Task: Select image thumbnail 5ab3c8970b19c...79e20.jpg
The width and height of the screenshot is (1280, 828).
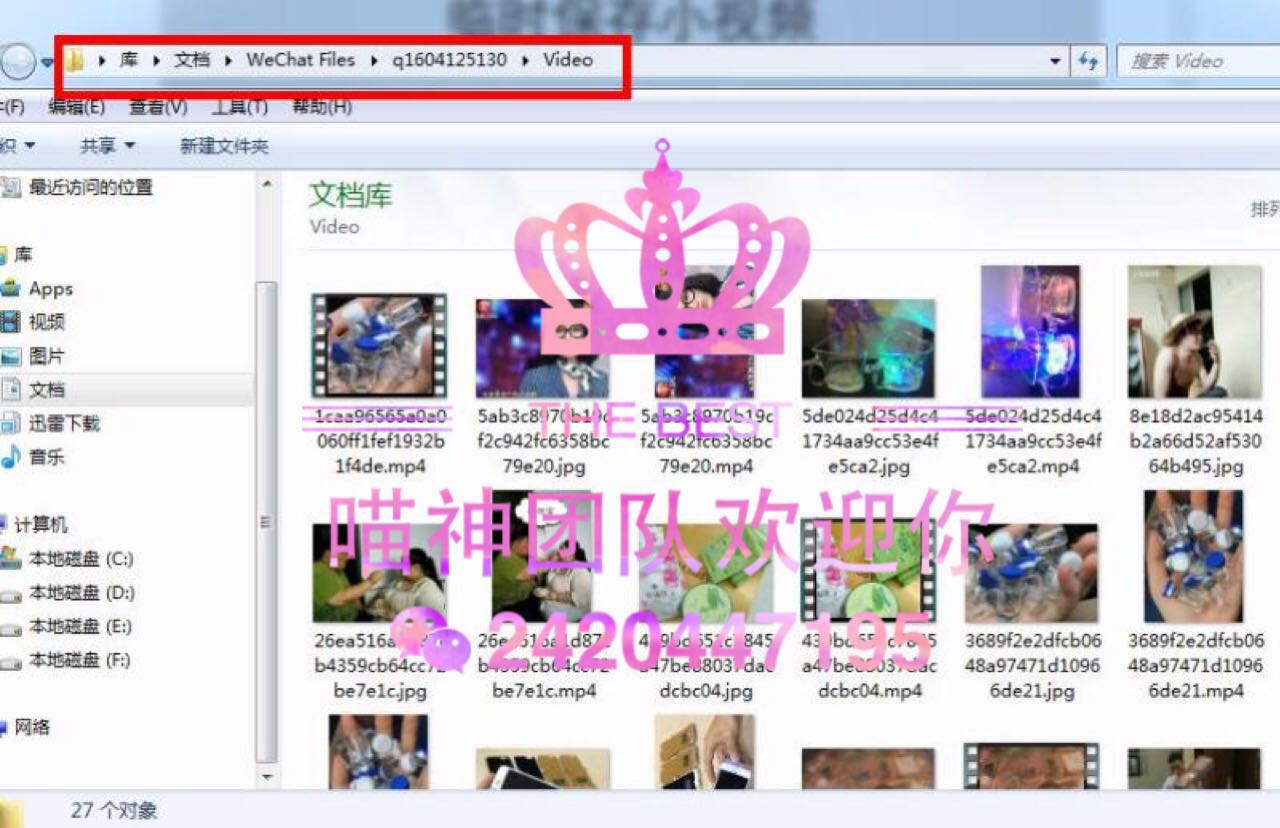Action: (x=542, y=348)
